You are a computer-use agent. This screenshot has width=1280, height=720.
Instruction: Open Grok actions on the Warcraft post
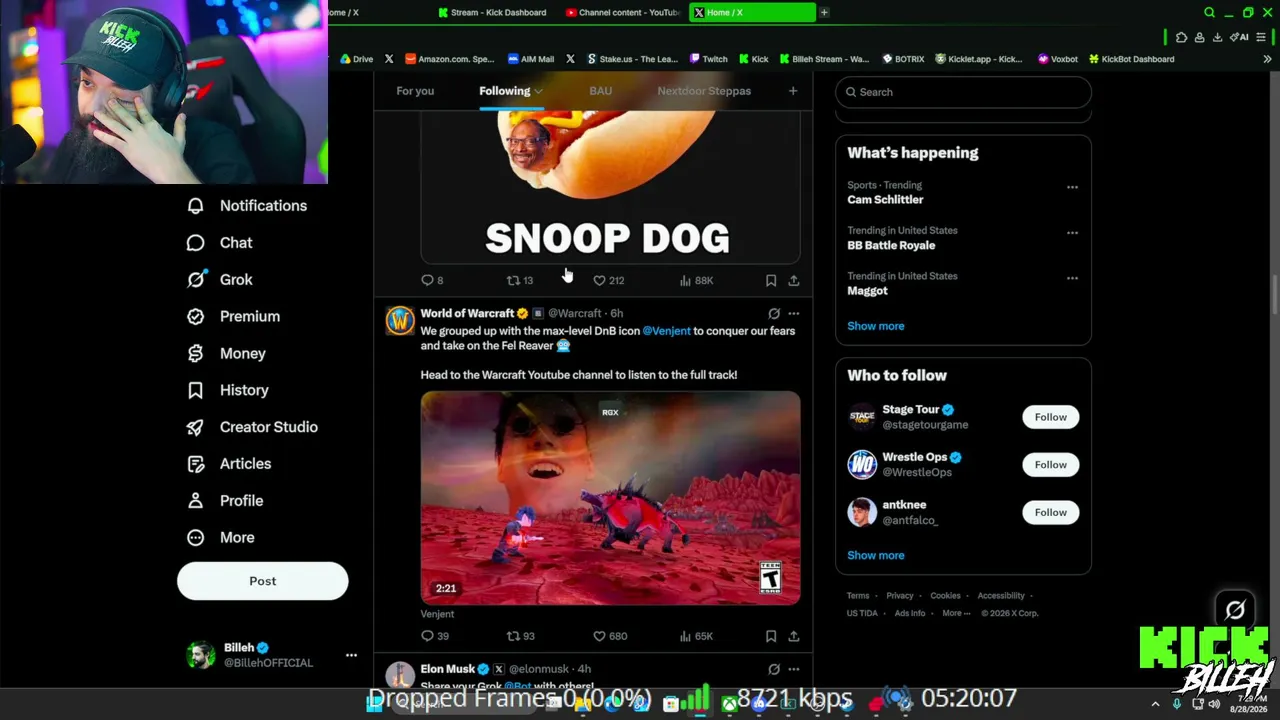[x=774, y=314]
